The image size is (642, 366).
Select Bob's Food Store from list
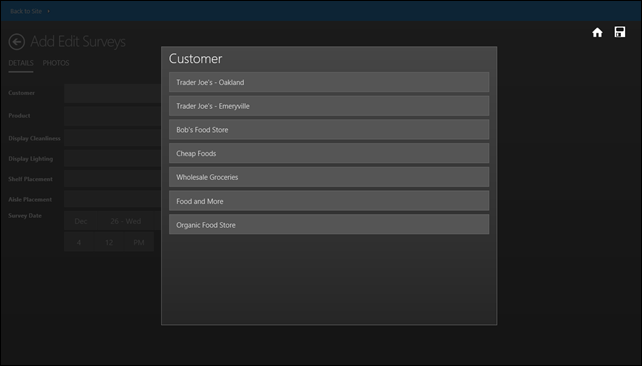point(329,130)
